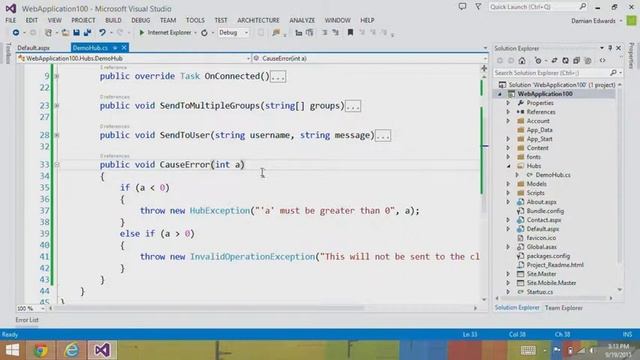Open the notifications filter flag icon
This screenshot has height=360, width=640.
[478, 7]
